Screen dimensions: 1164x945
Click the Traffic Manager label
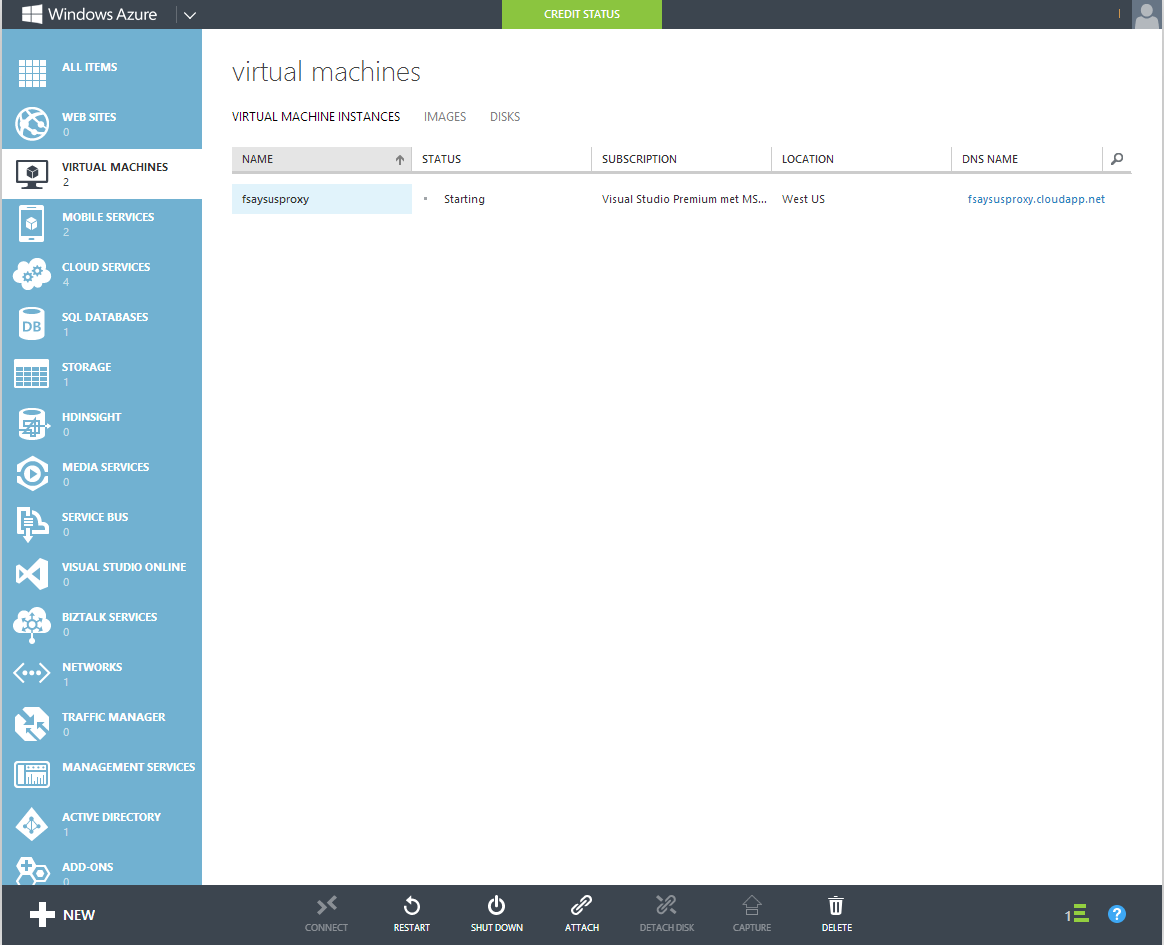point(114,717)
